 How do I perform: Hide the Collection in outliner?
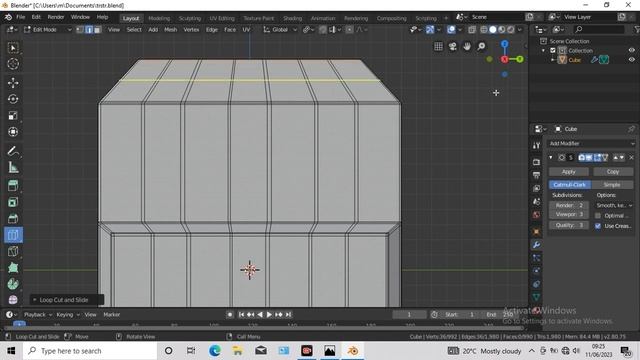coord(631,50)
